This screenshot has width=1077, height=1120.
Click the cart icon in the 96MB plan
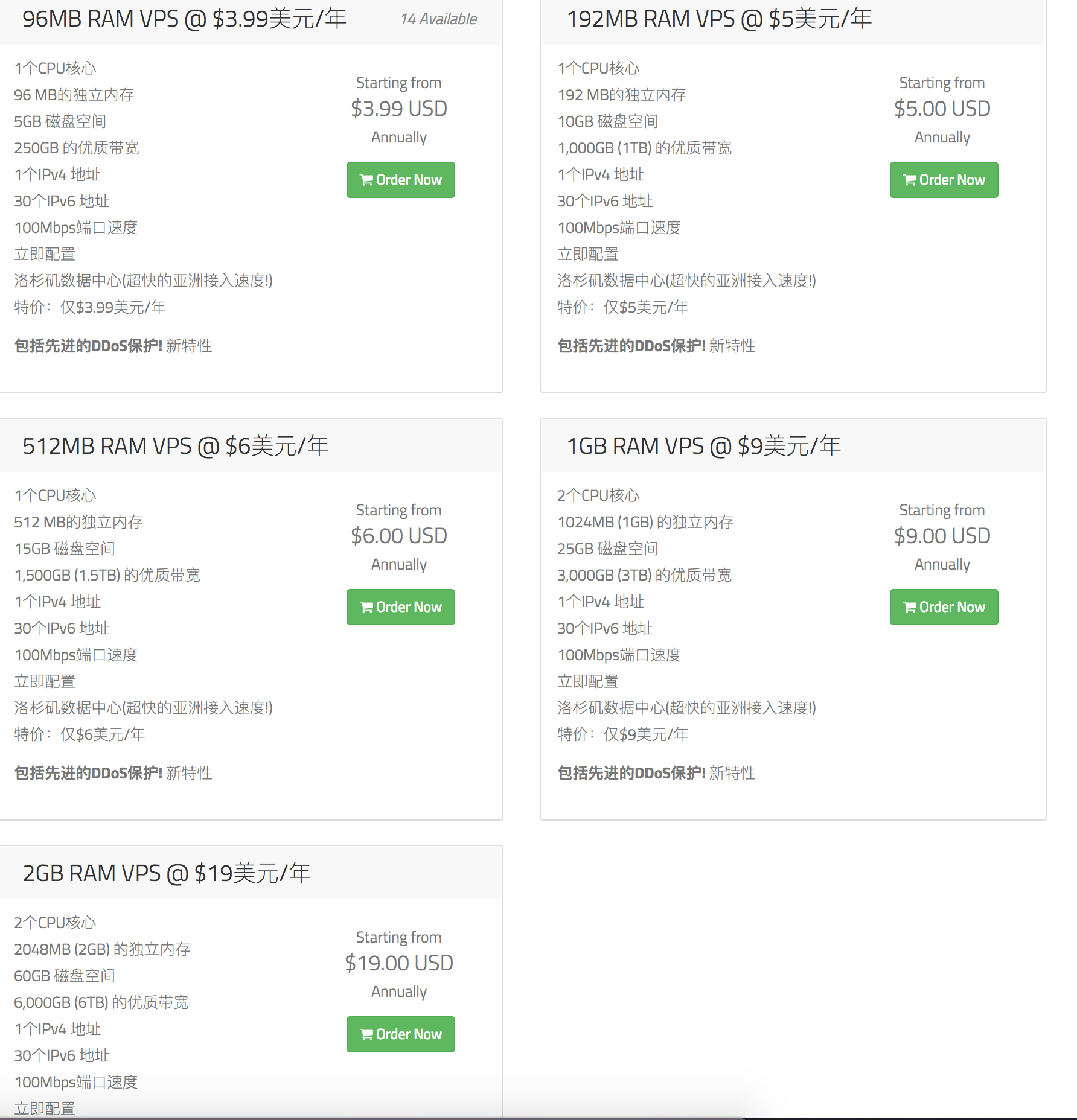366,180
